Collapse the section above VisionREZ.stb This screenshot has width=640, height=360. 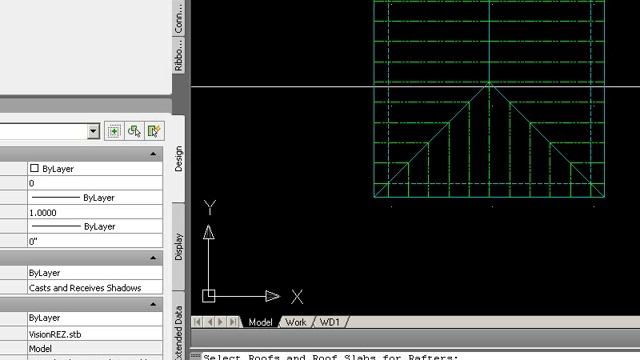click(x=153, y=304)
